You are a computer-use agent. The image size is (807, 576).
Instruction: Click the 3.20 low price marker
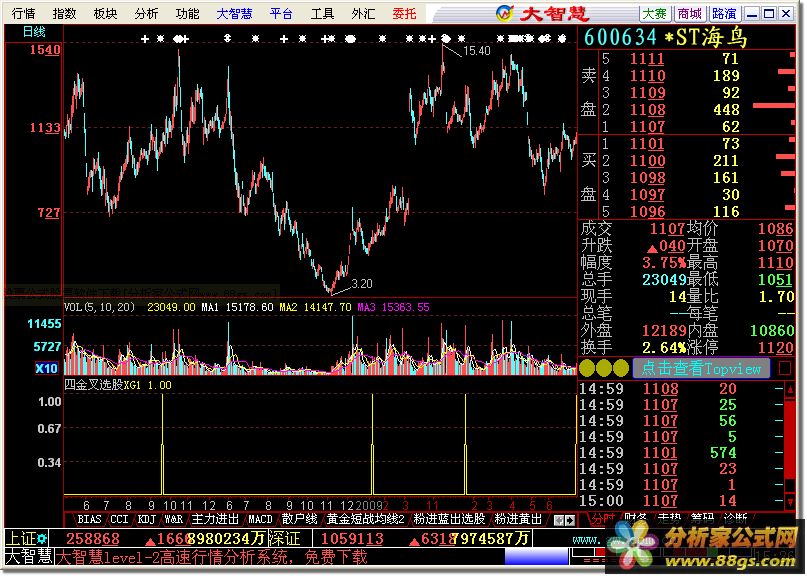point(362,284)
